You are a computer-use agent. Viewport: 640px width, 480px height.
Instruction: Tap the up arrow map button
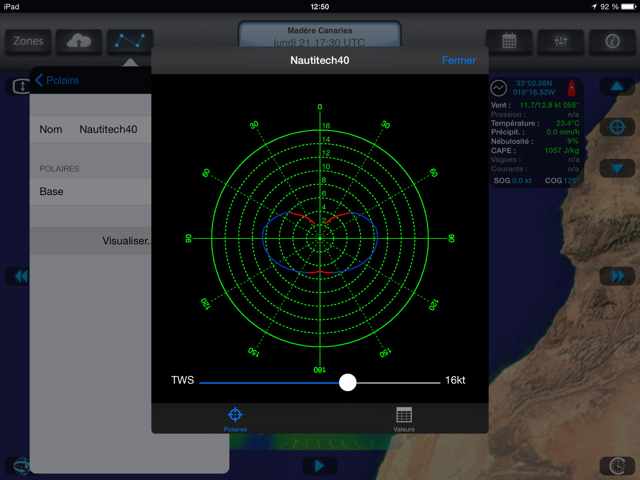pyautogui.click(x=617, y=87)
